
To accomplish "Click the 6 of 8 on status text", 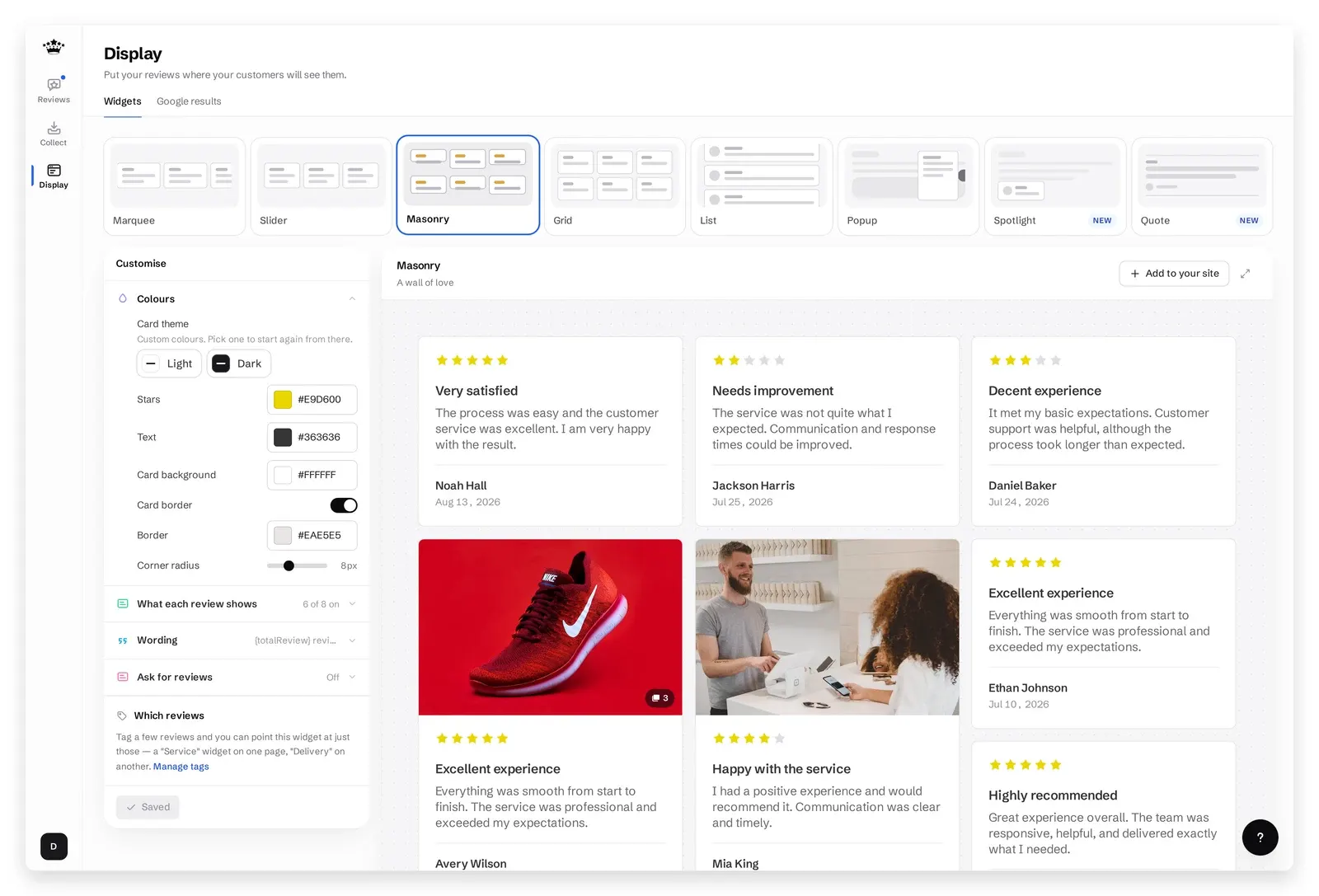I will click(x=321, y=604).
